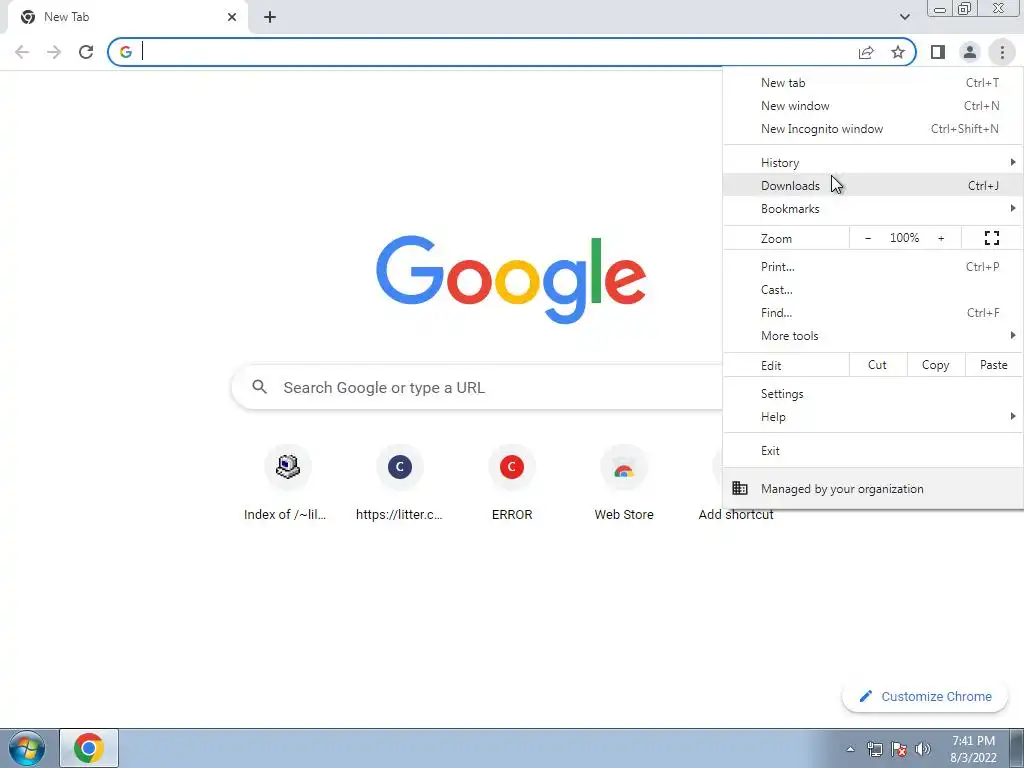The height and width of the screenshot is (768, 1024).
Task: Open Action Center flag icon
Action: click(x=899, y=749)
